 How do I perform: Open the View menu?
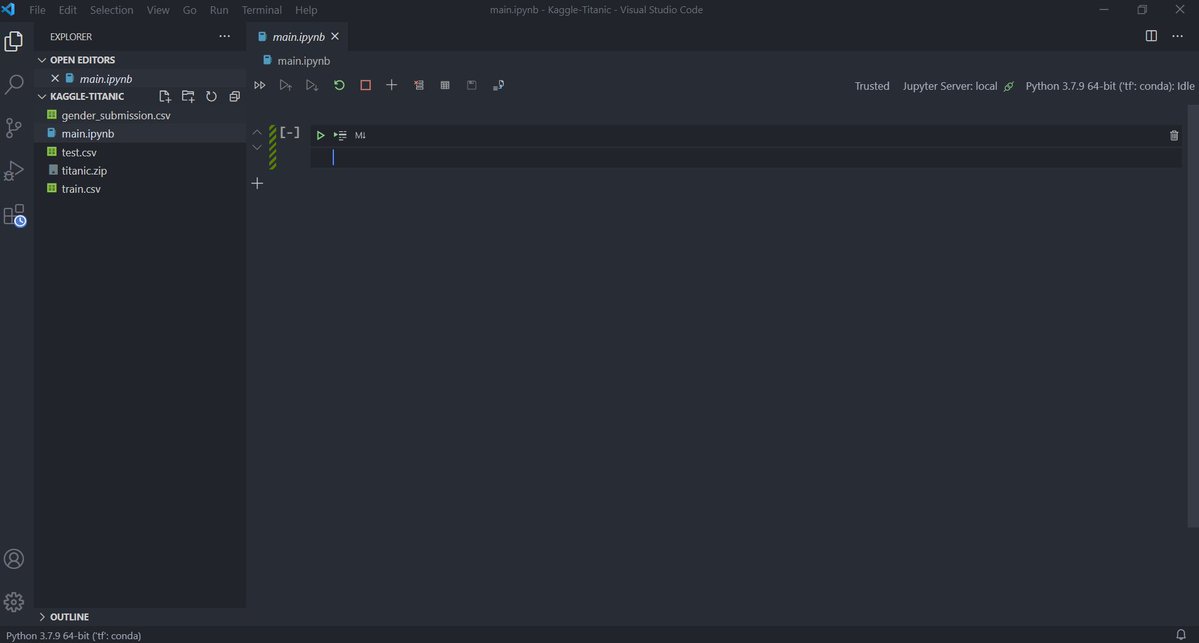(x=158, y=10)
